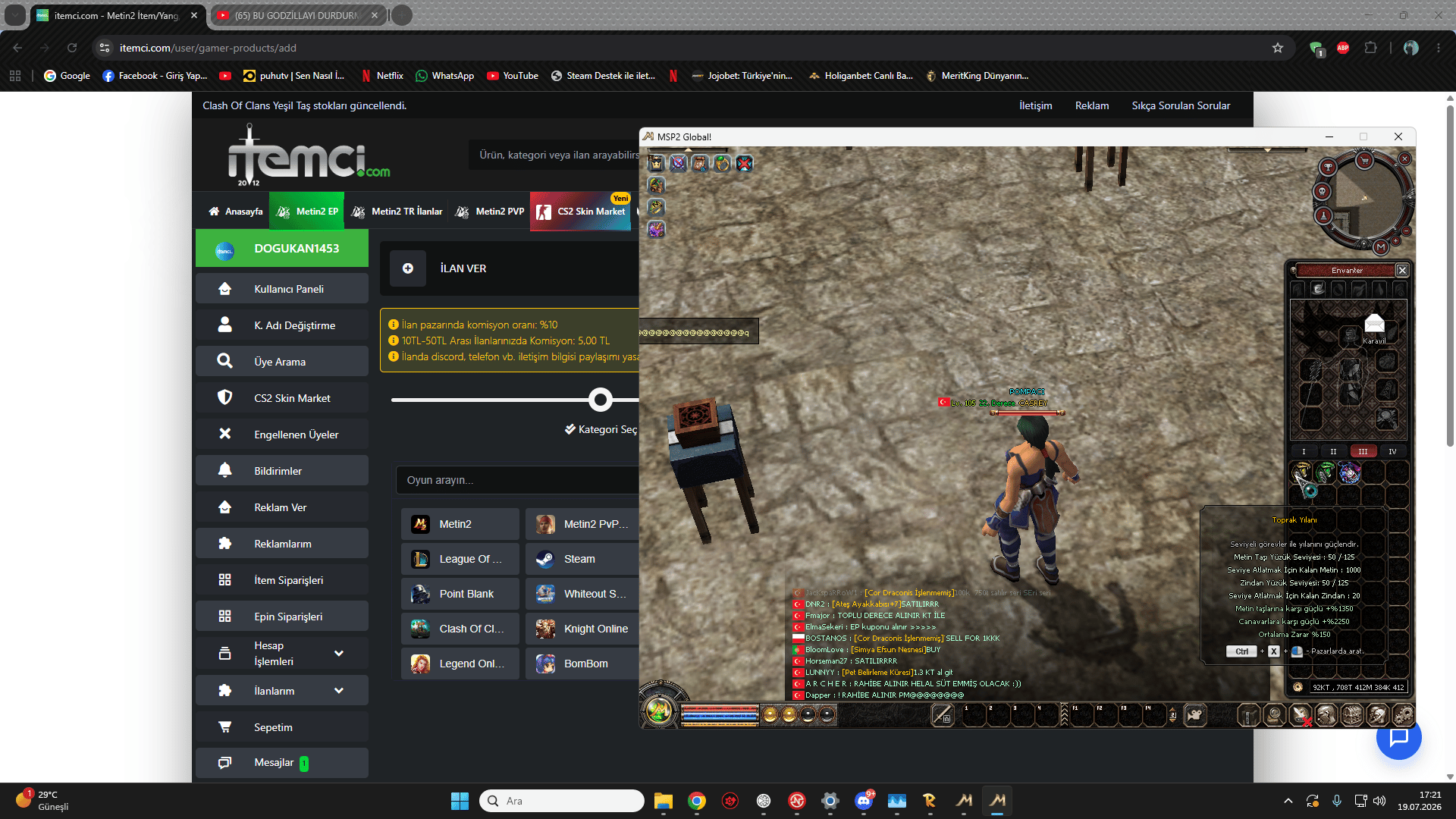Screen dimensions: 1456x819
Task: Open Sepetim shopping cart
Action: pos(282,727)
